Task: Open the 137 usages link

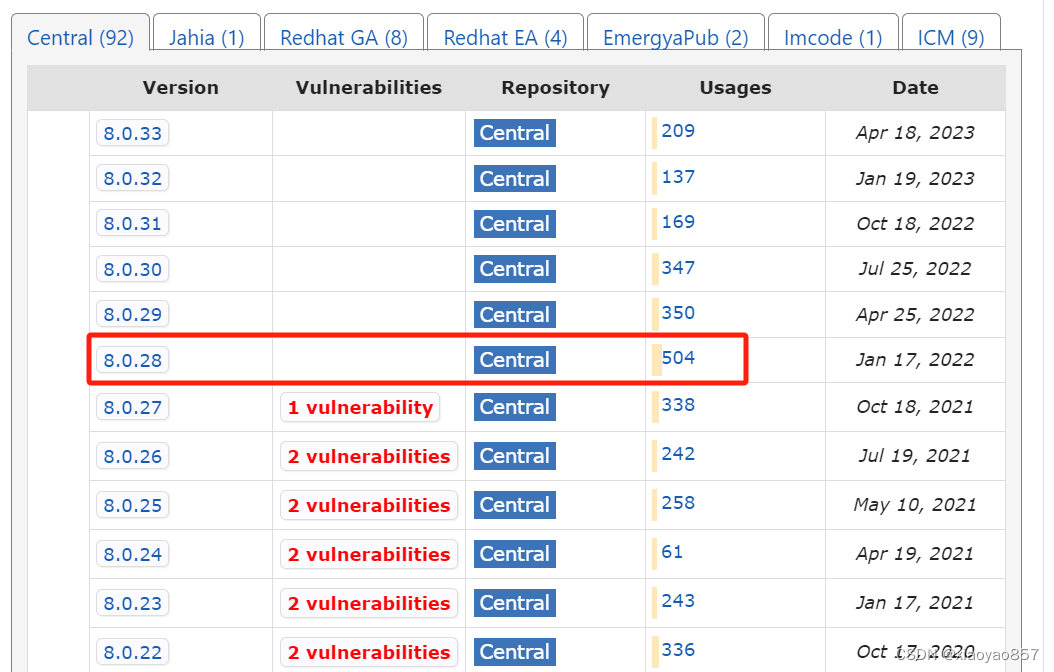Action: pos(678,177)
